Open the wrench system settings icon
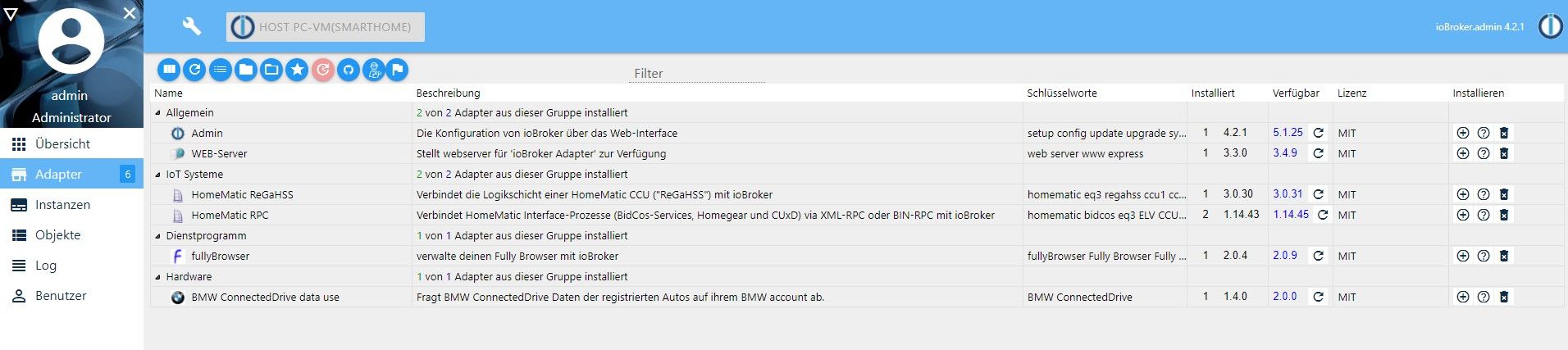The height and width of the screenshot is (350, 1568). pyautogui.click(x=191, y=26)
